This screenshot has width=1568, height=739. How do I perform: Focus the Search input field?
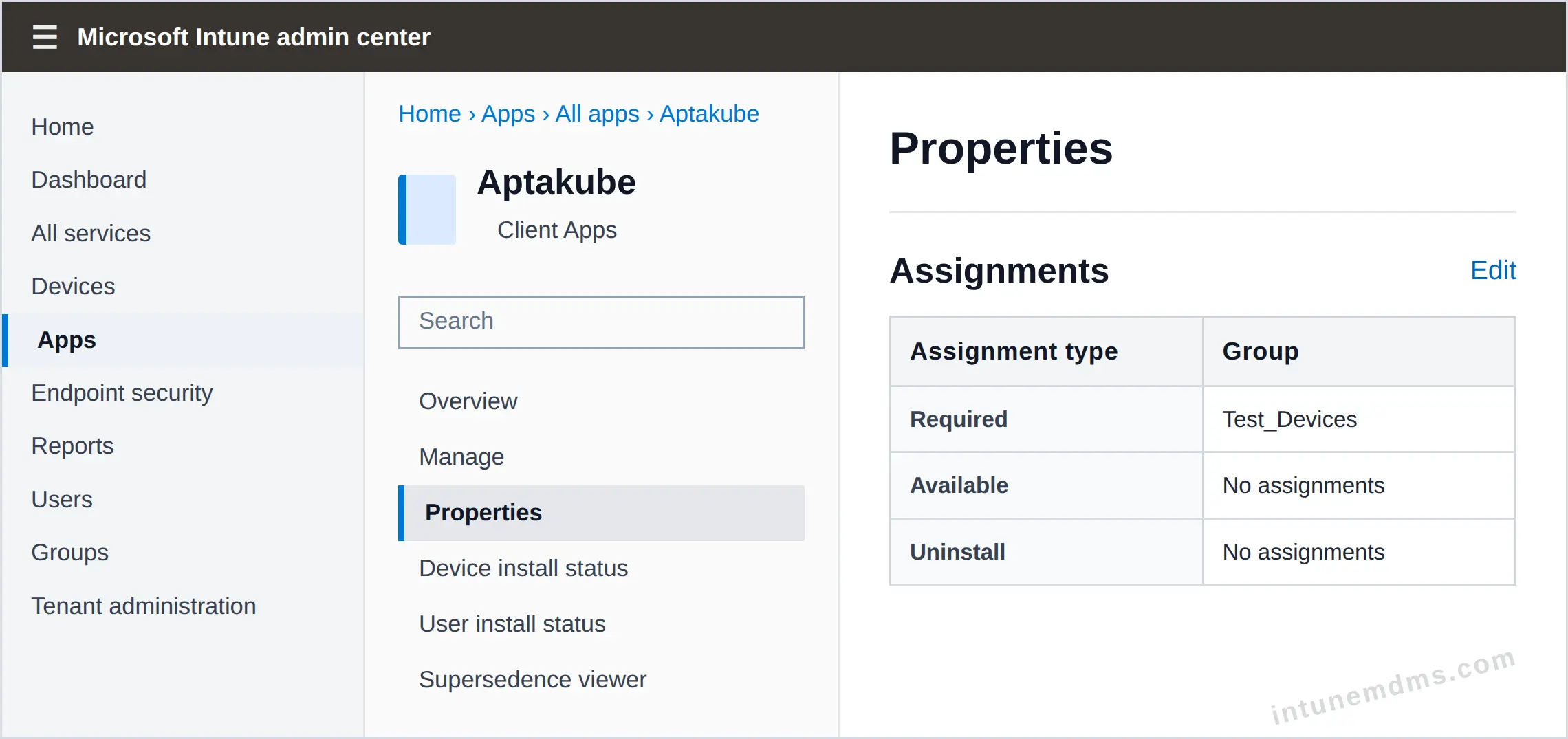click(x=601, y=322)
